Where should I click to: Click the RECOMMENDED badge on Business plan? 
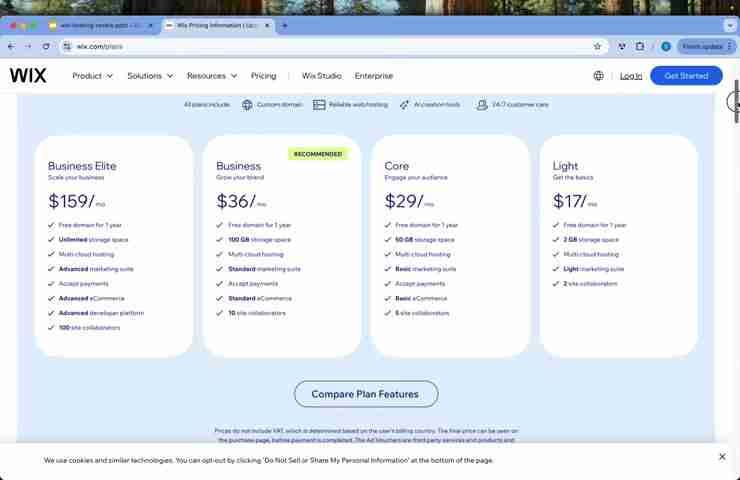tap(318, 154)
